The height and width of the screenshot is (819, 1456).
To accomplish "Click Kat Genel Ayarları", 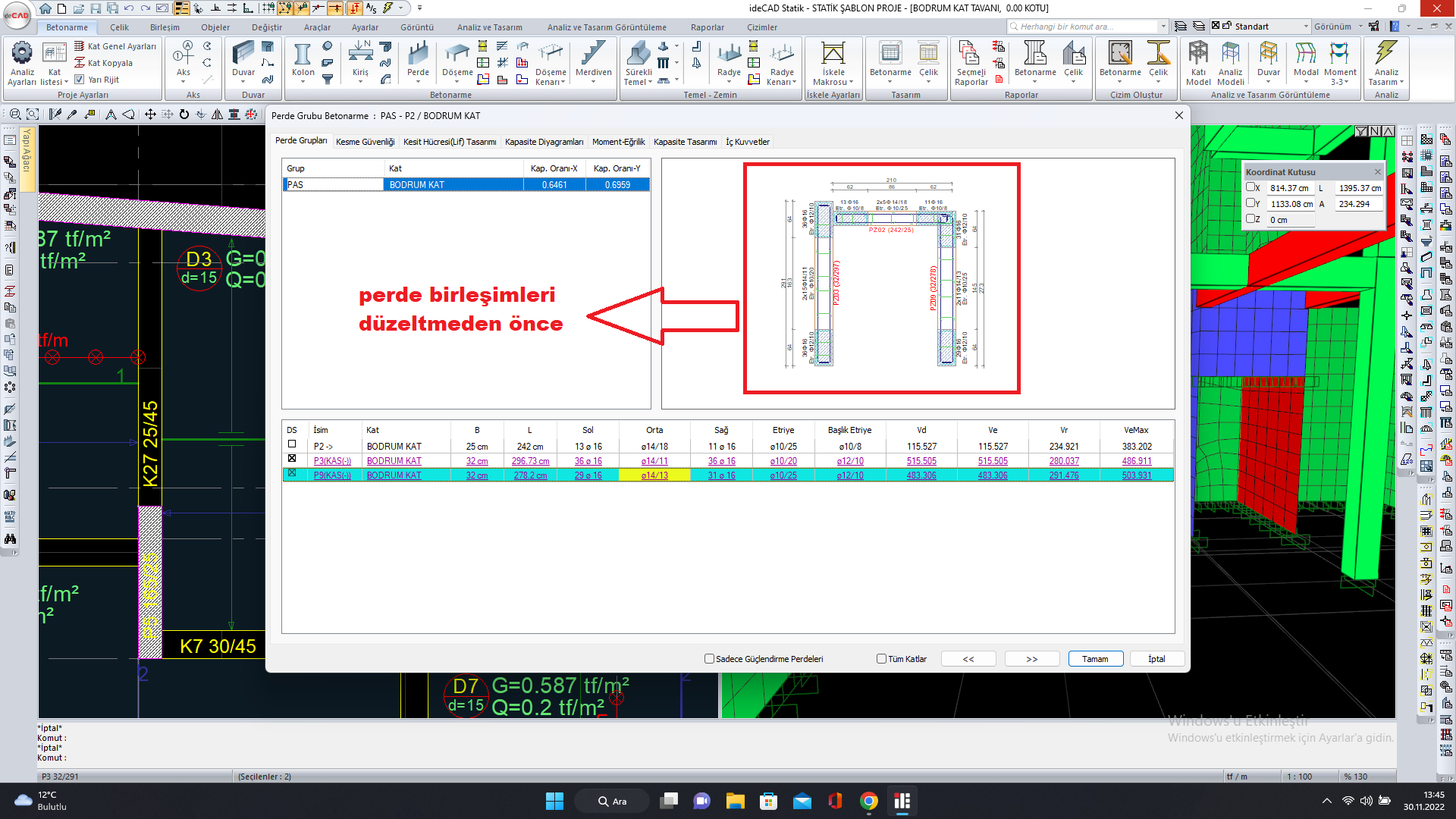I will (x=115, y=46).
